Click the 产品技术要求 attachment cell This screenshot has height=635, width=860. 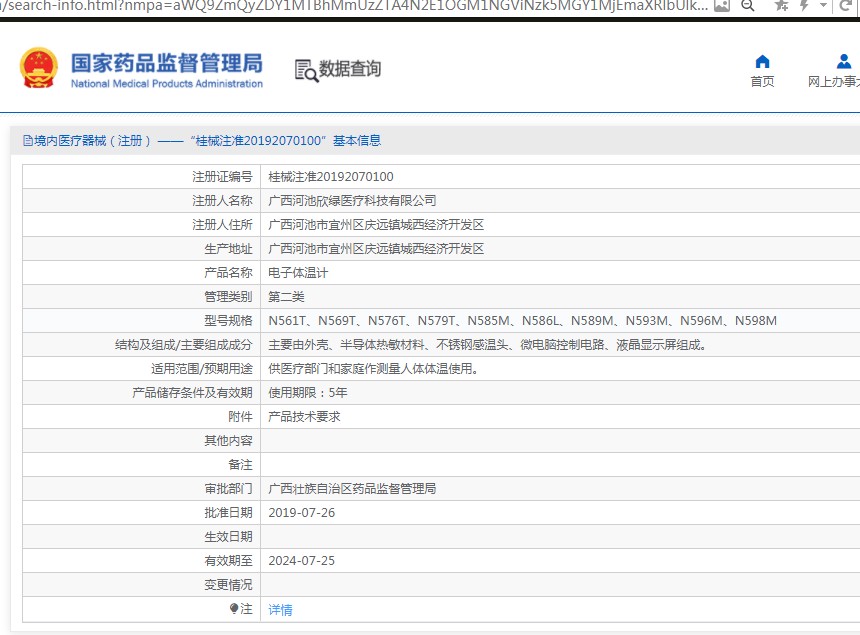(x=304, y=416)
